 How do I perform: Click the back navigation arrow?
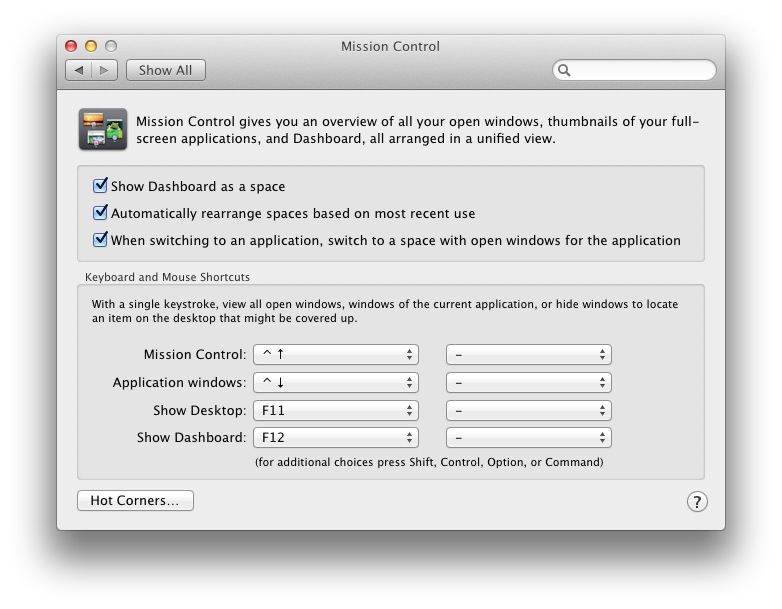tap(79, 70)
